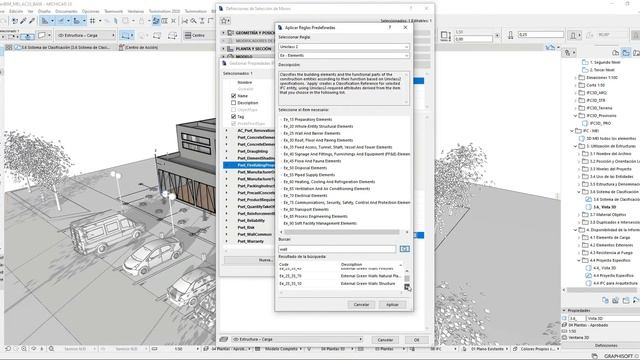Select External Green Walls Structure result row

point(340,283)
